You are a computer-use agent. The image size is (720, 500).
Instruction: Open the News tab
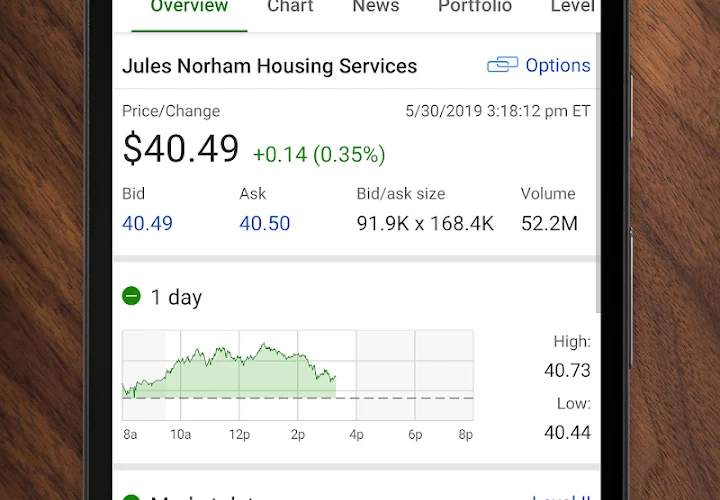(376, 6)
